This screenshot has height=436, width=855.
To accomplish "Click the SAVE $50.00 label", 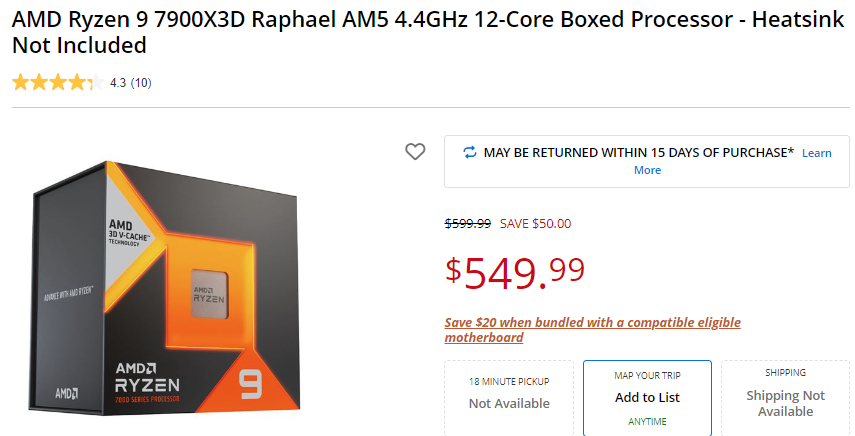I will tap(535, 224).
